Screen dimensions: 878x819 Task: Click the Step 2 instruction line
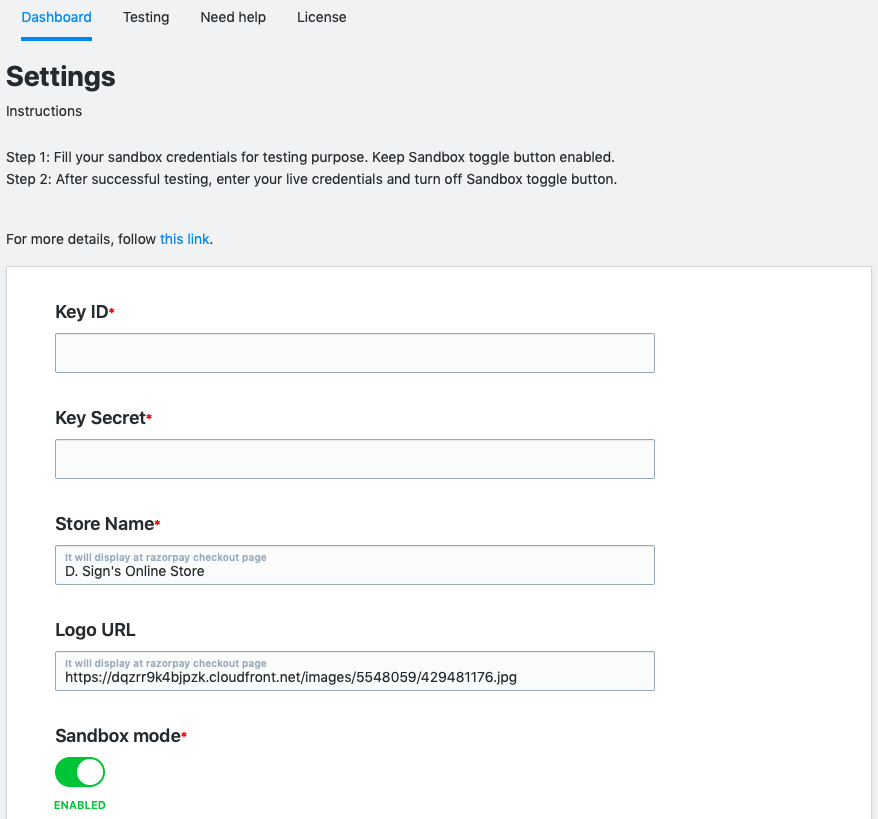[311, 180]
